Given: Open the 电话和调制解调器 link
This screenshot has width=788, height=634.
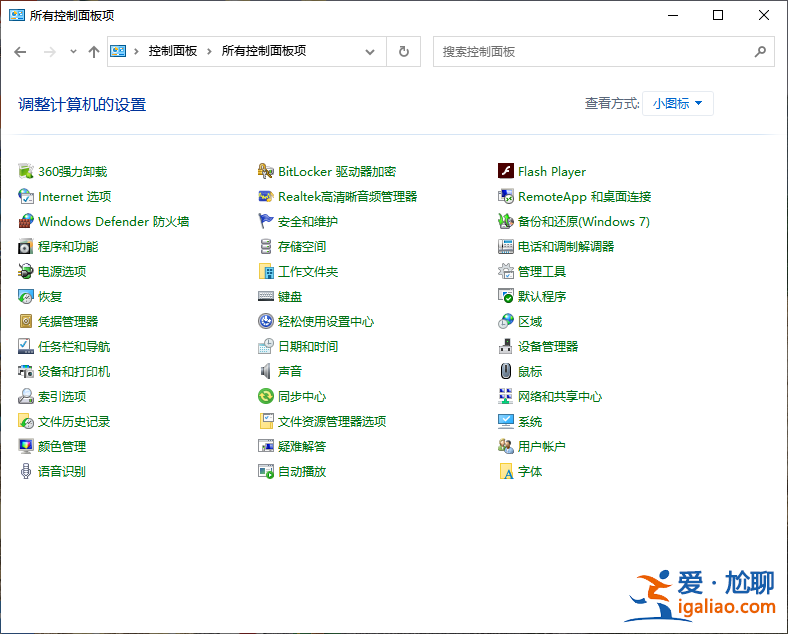Looking at the screenshot, I should [x=566, y=247].
